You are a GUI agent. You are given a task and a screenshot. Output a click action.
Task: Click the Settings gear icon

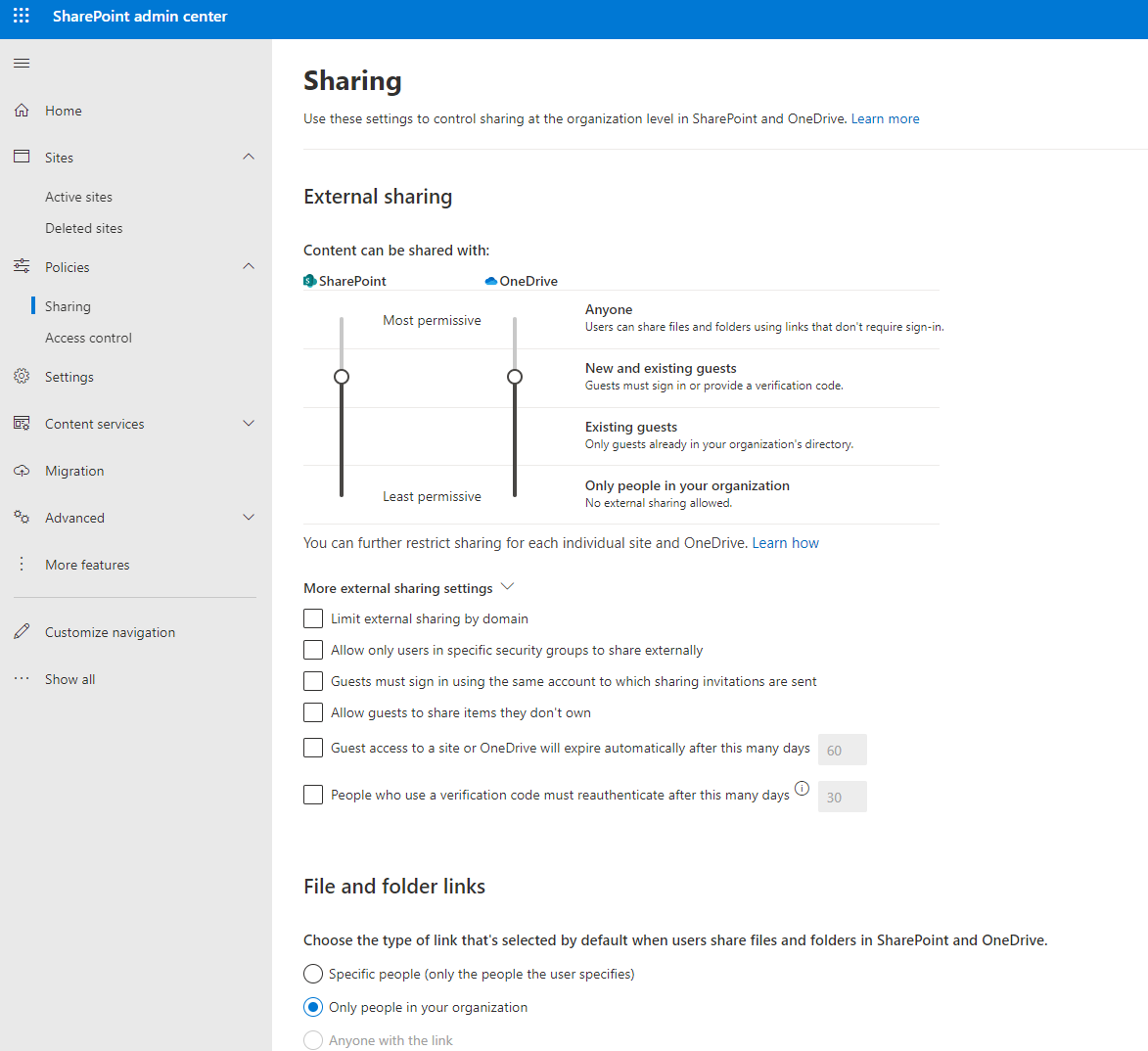tap(22, 376)
